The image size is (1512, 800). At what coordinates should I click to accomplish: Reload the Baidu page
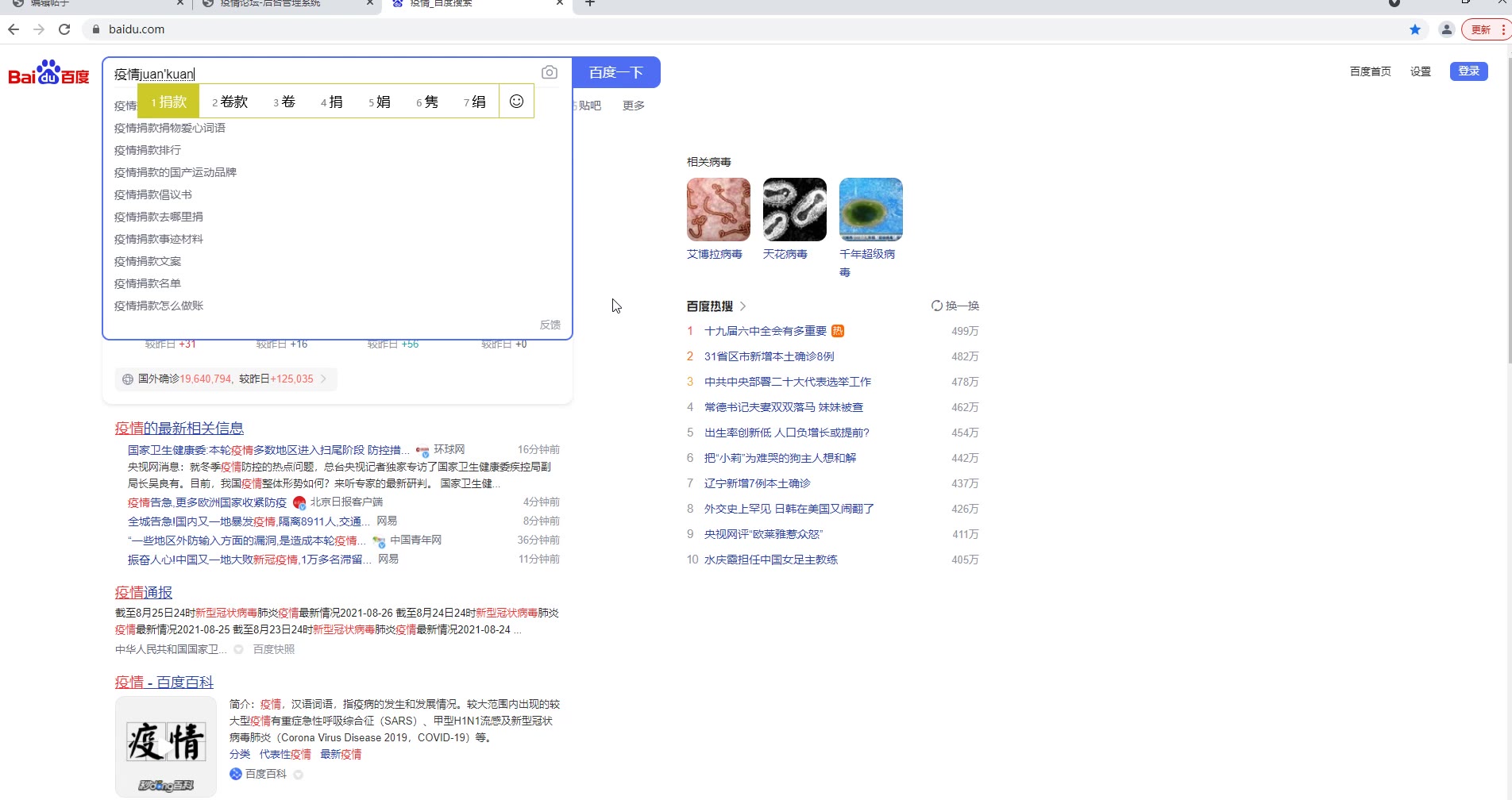(x=64, y=29)
